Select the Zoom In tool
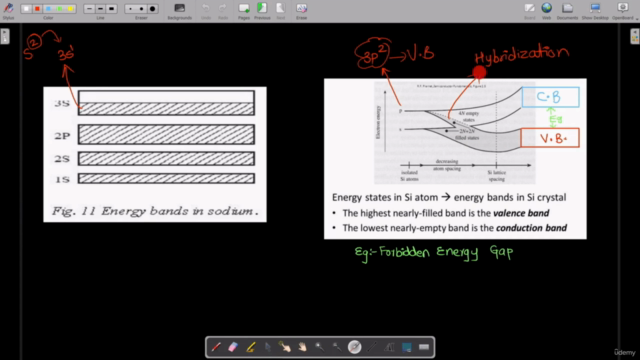 coord(320,347)
